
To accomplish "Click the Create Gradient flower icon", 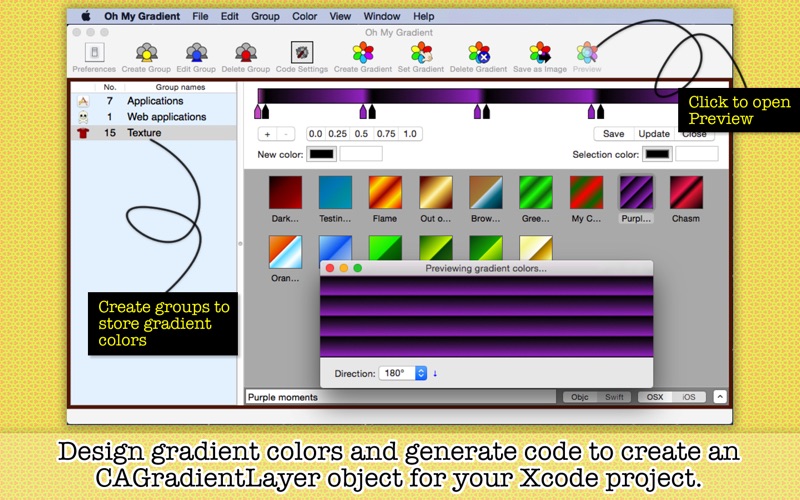I will [363, 52].
